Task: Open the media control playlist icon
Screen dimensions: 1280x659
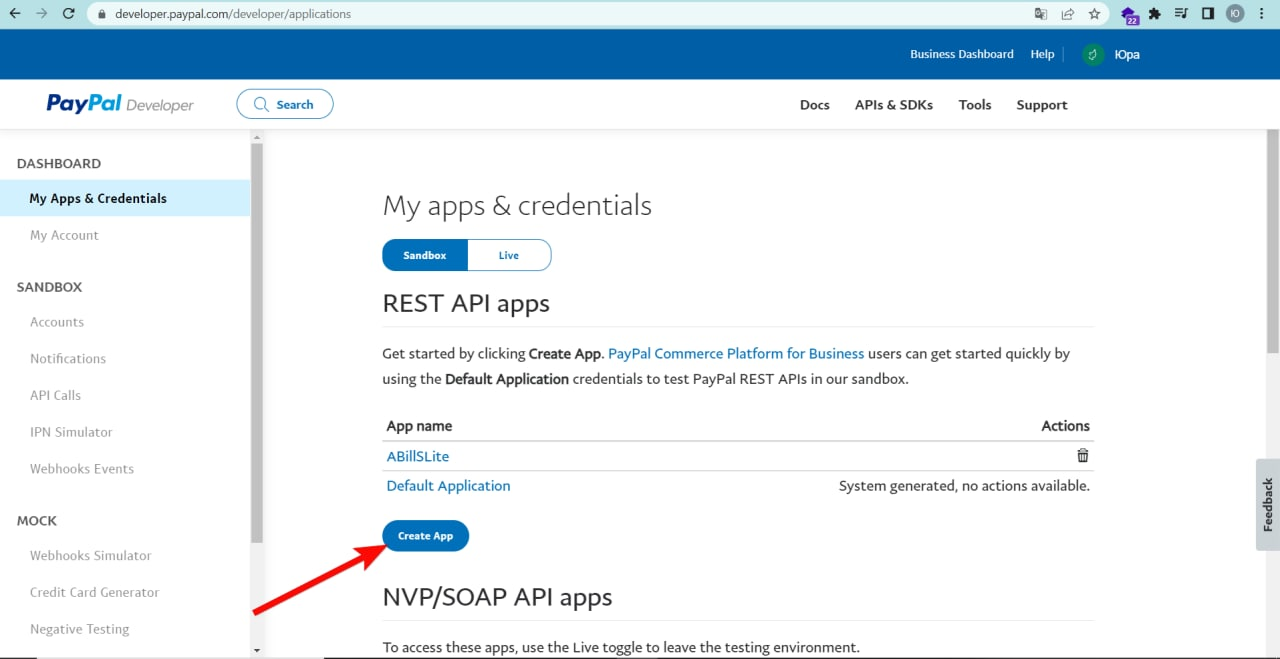Action: 1181,14
